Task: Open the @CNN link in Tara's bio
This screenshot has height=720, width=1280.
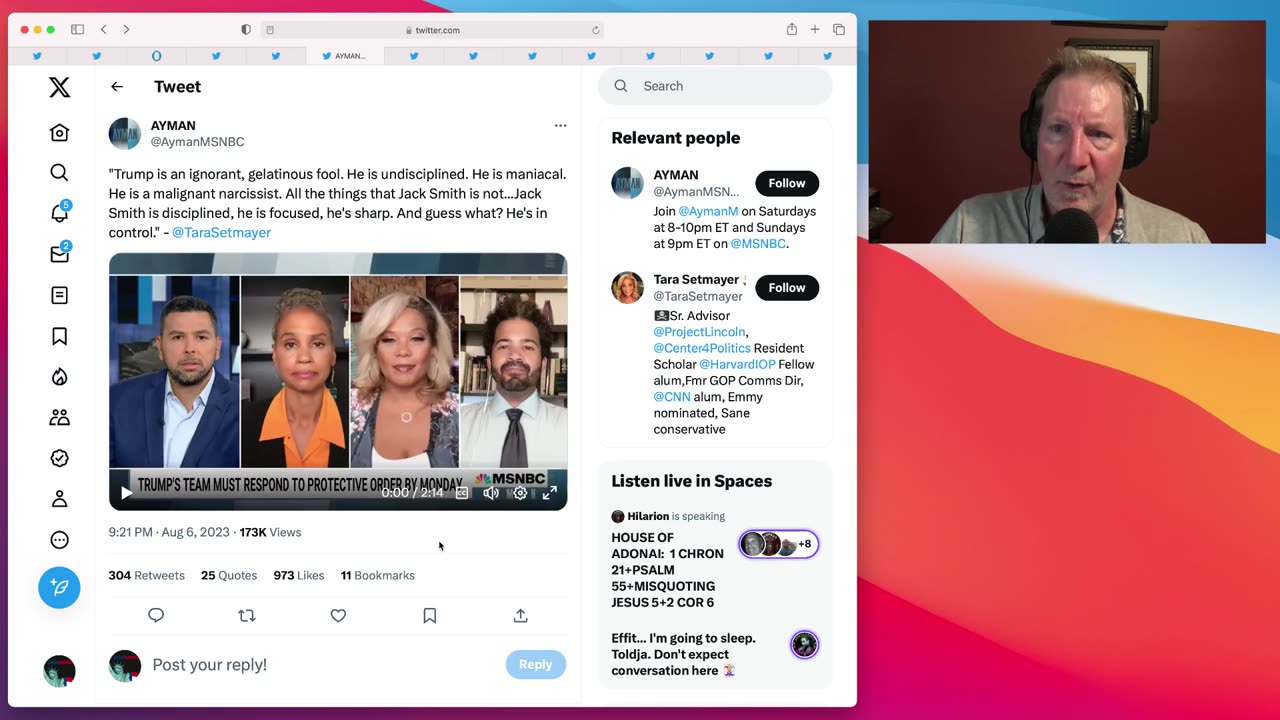Action: [672, 397]
